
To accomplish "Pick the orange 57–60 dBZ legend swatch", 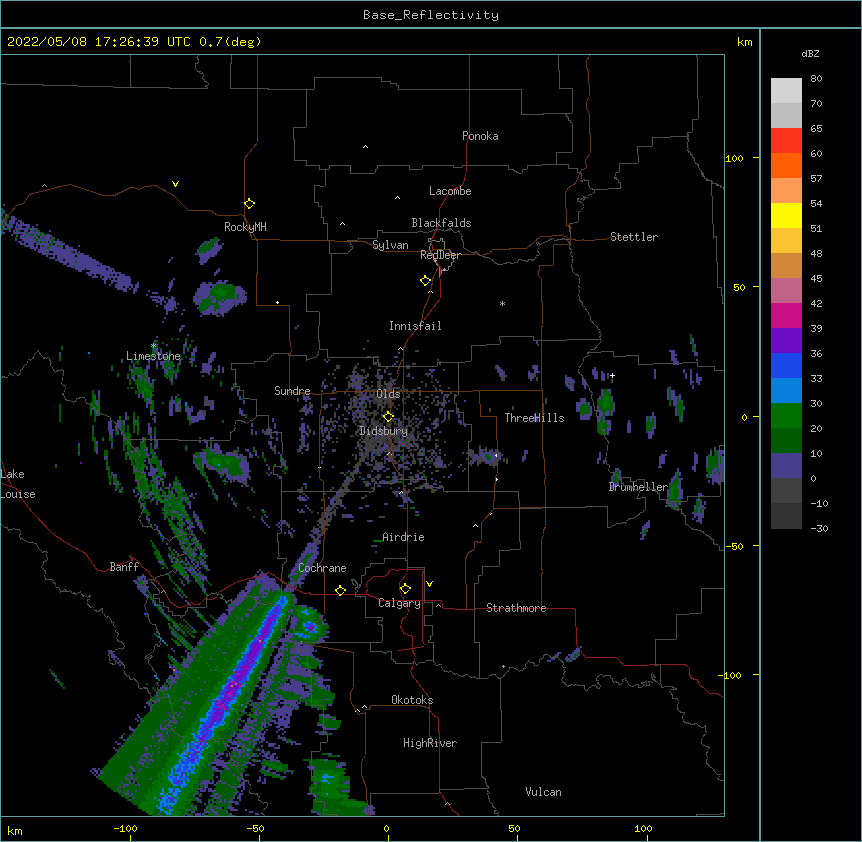I will click(x=786, y=165).
